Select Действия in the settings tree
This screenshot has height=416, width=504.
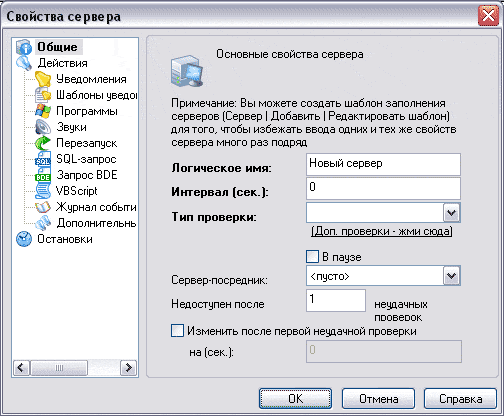pos(63,63)
